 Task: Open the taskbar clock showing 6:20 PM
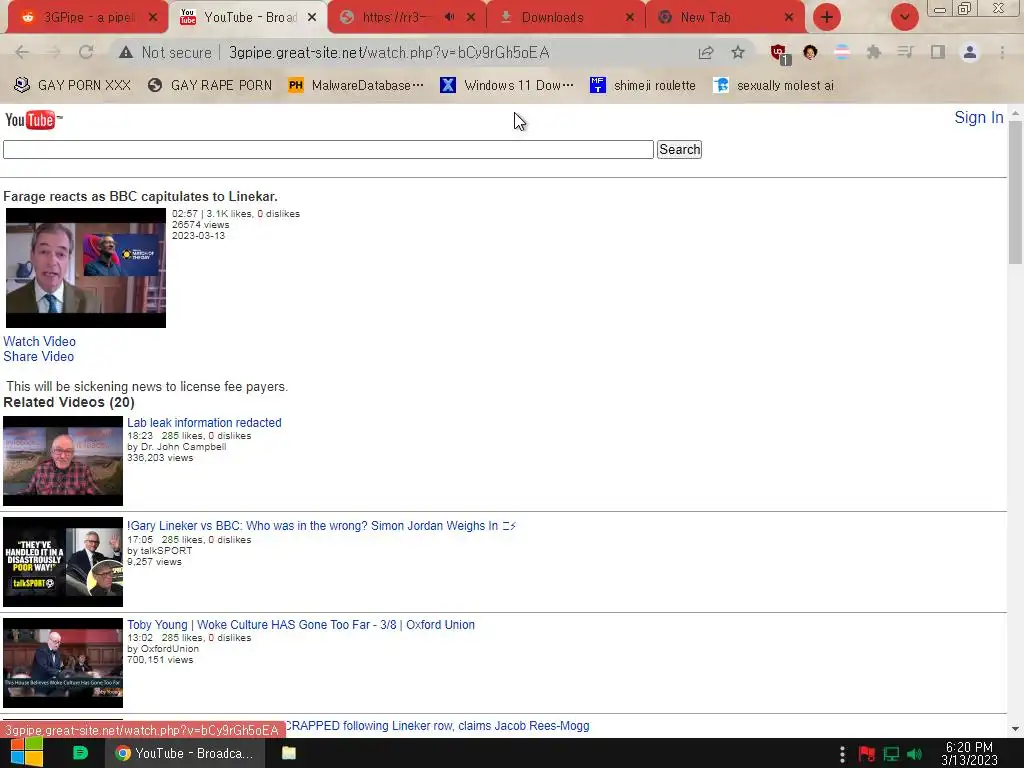point(969,754)
